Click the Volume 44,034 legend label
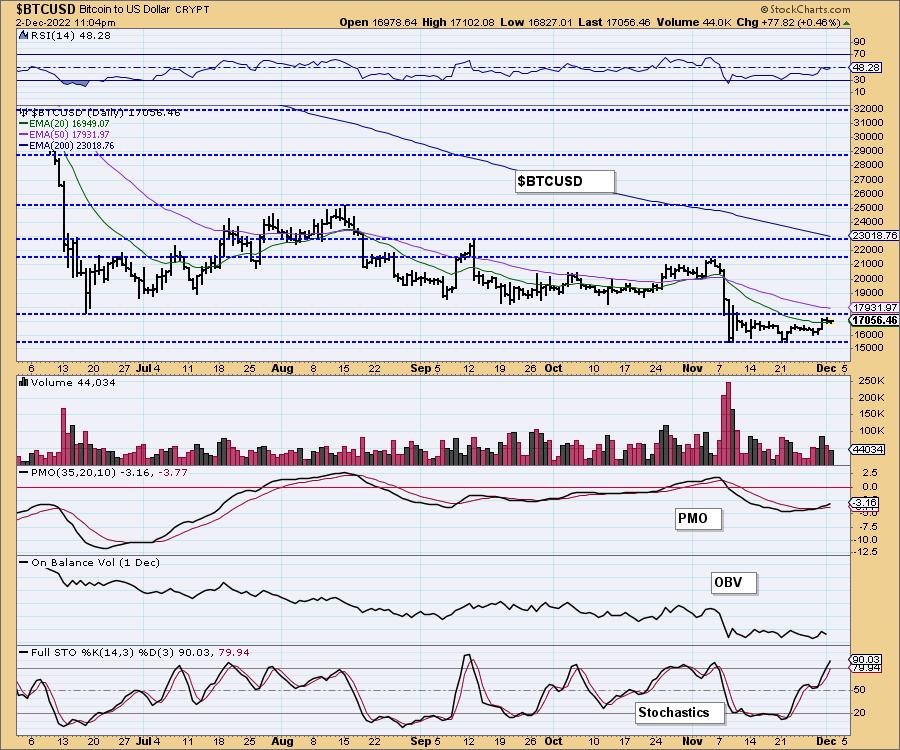Screen dimensions: 900x750 (73, 383)
